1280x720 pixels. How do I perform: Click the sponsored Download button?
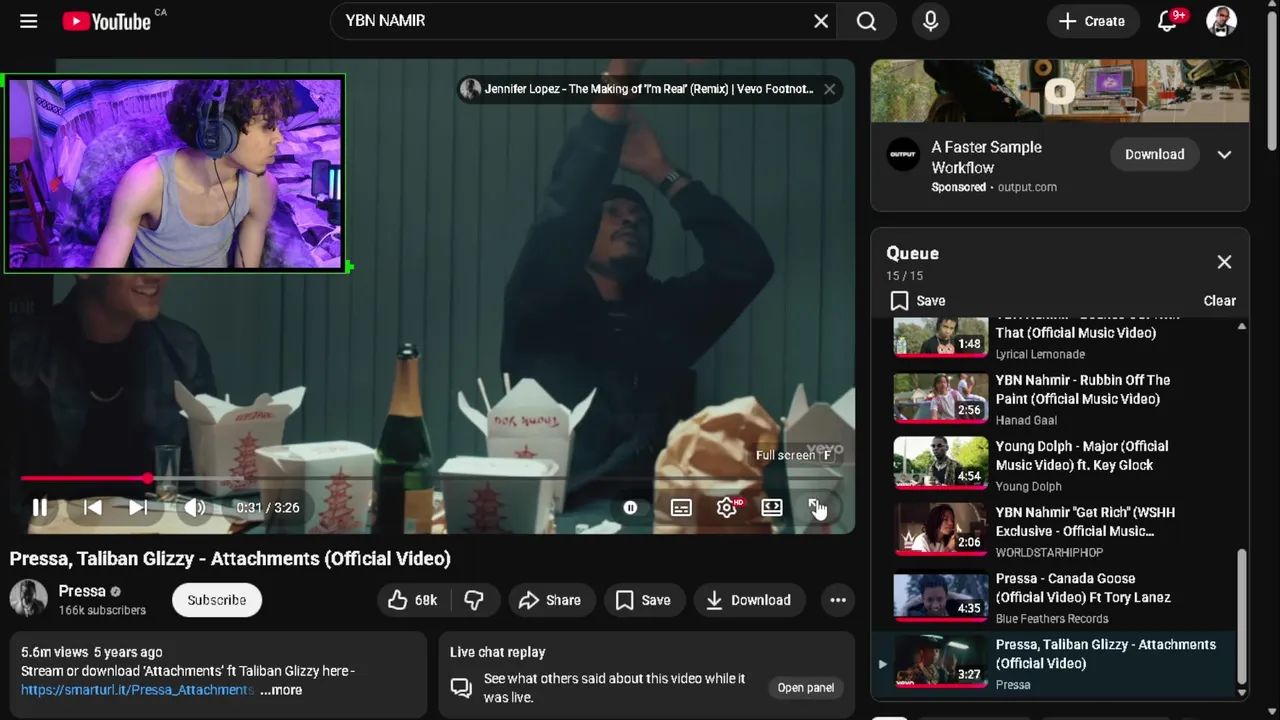(x=1154, y=154)
